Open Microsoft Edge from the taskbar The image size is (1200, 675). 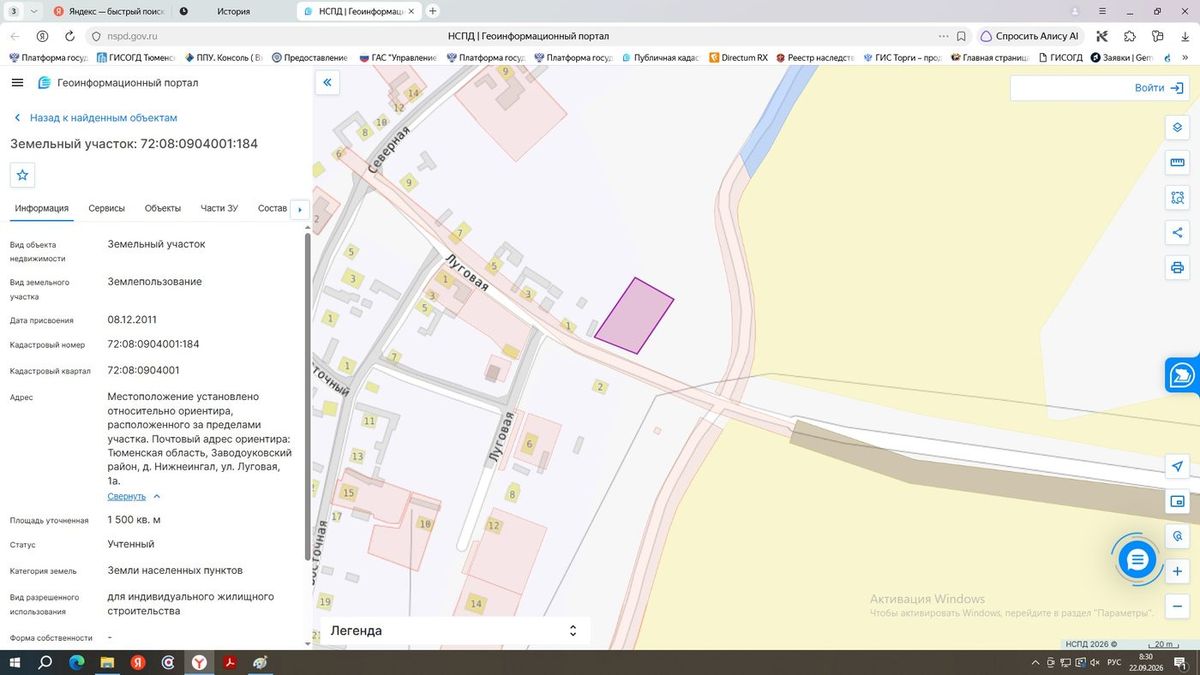click(77, 662)
